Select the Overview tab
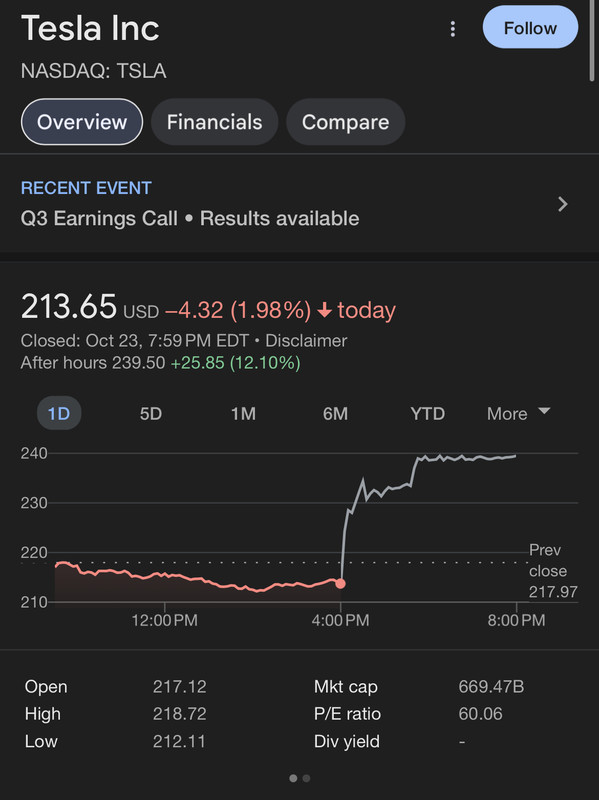 [x=82, y=122]
